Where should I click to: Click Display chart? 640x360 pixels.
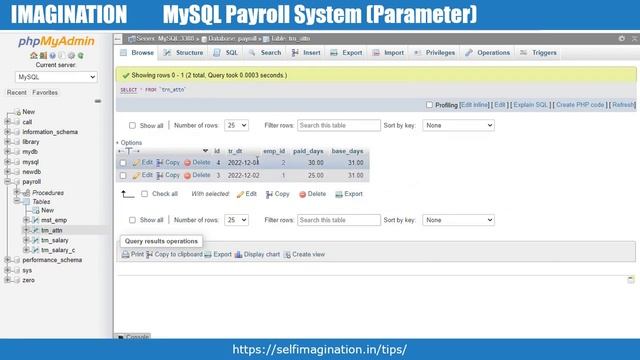(258, 254)
